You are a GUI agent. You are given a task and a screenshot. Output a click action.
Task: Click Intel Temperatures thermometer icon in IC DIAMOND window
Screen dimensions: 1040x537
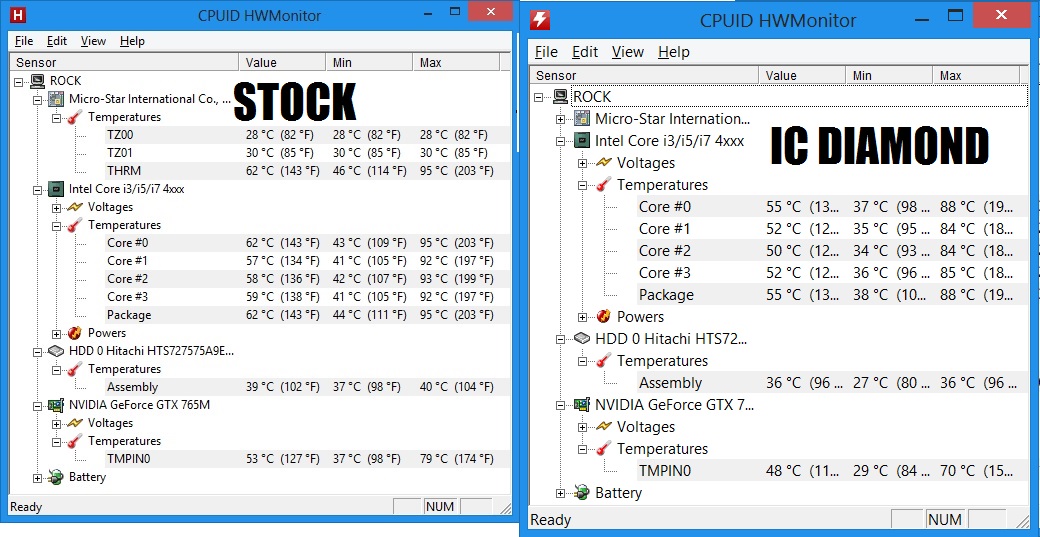coord(604,185)
